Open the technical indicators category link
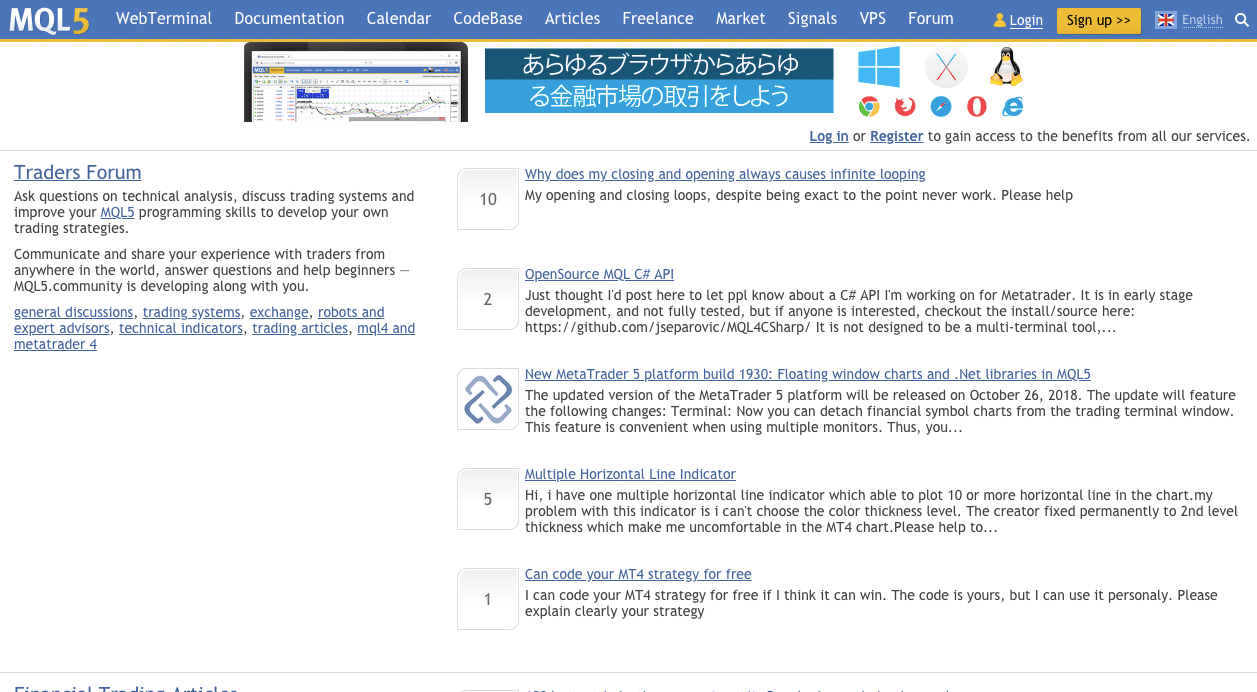 point(181,328)
